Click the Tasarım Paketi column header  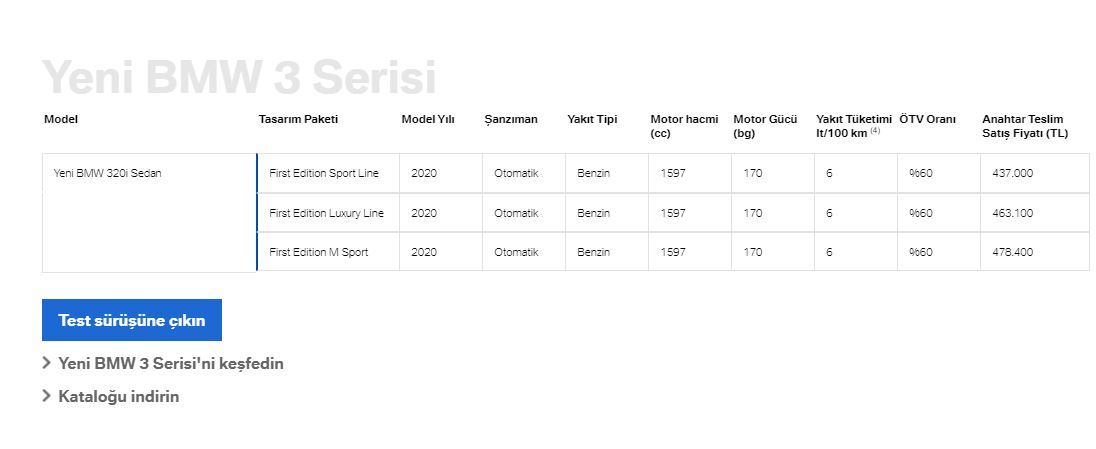(x=298, y=120)
